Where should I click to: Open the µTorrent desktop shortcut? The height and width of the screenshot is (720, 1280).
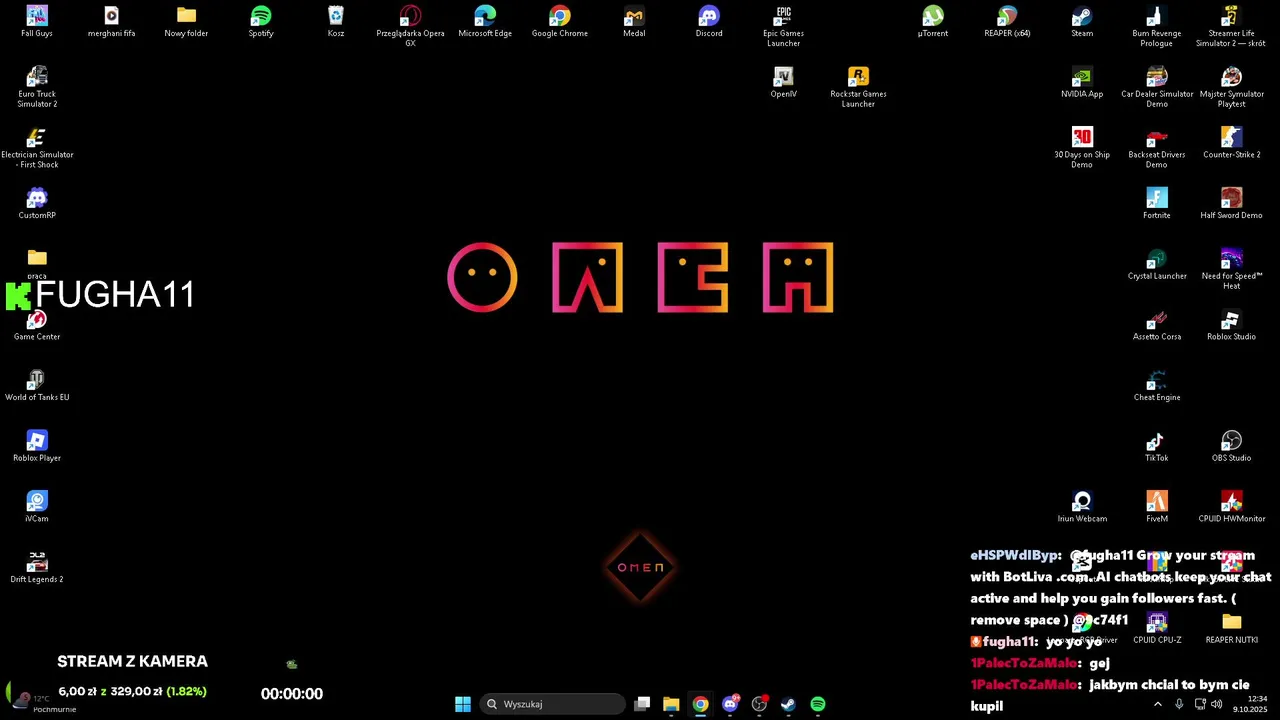(x=933, y=22)
